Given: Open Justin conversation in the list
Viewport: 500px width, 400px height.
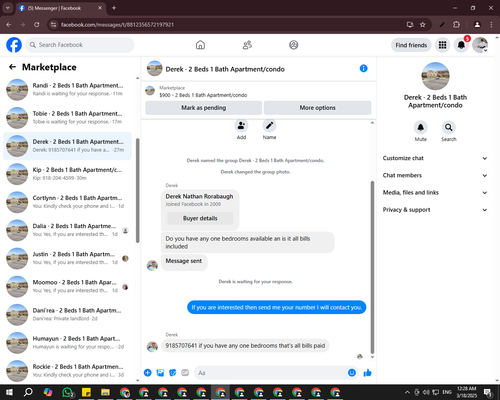Looking at the screenshot, I should (x=67, y=258).
